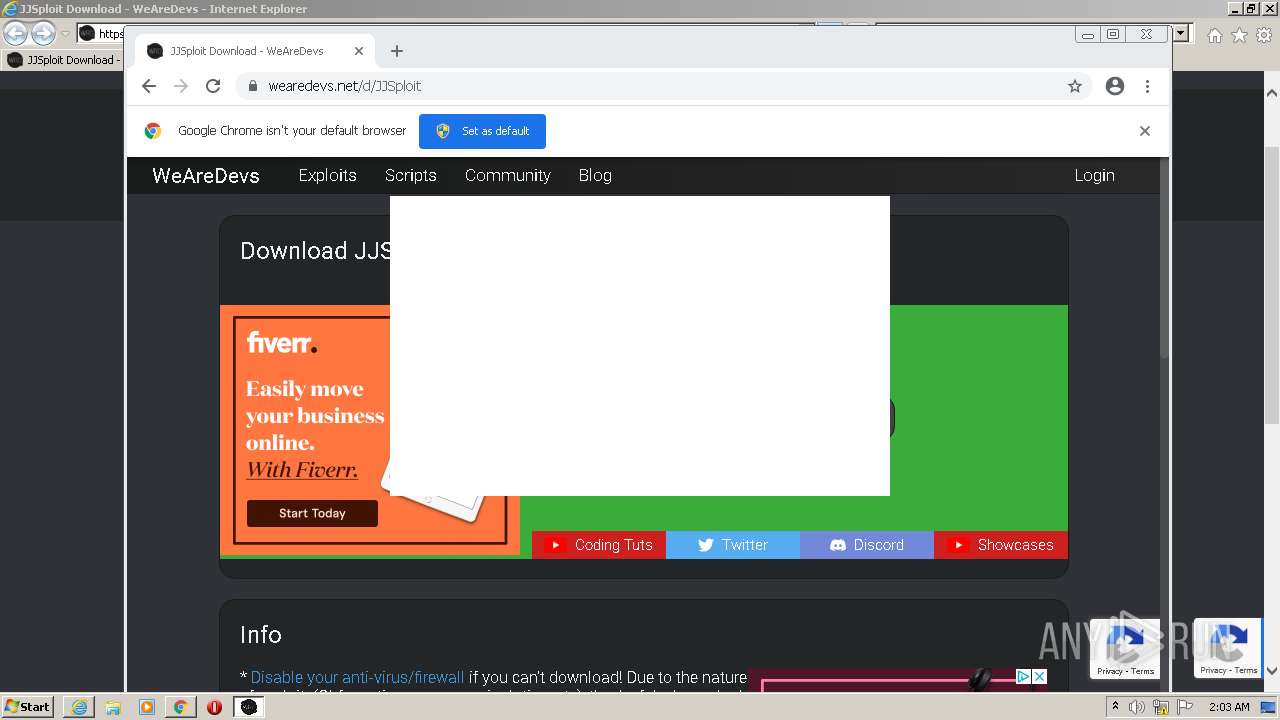The height and width of the screenshot is (720, 1280).
Task: Click up arrow of Internet Explorer scrollbar
Action: click(x=1272, y=94)
